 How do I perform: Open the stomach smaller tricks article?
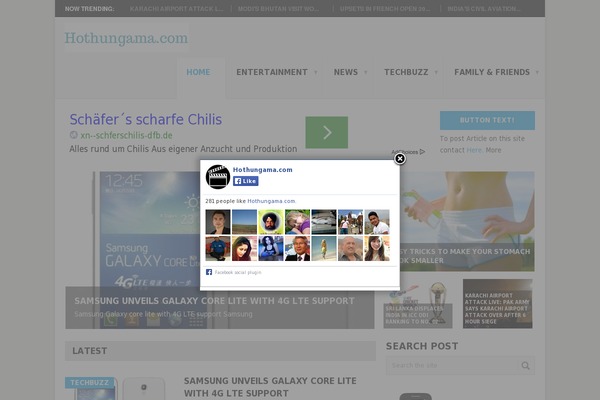467,222
